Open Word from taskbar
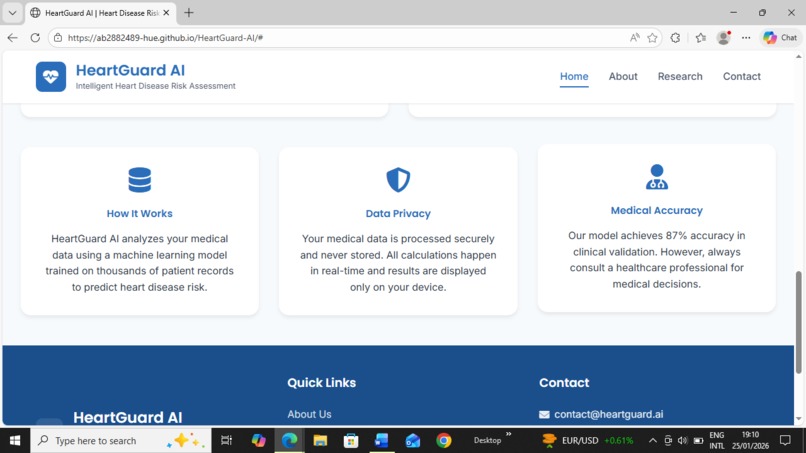The width and height of the screenshot is (806, 453). (x=381, y=441)
